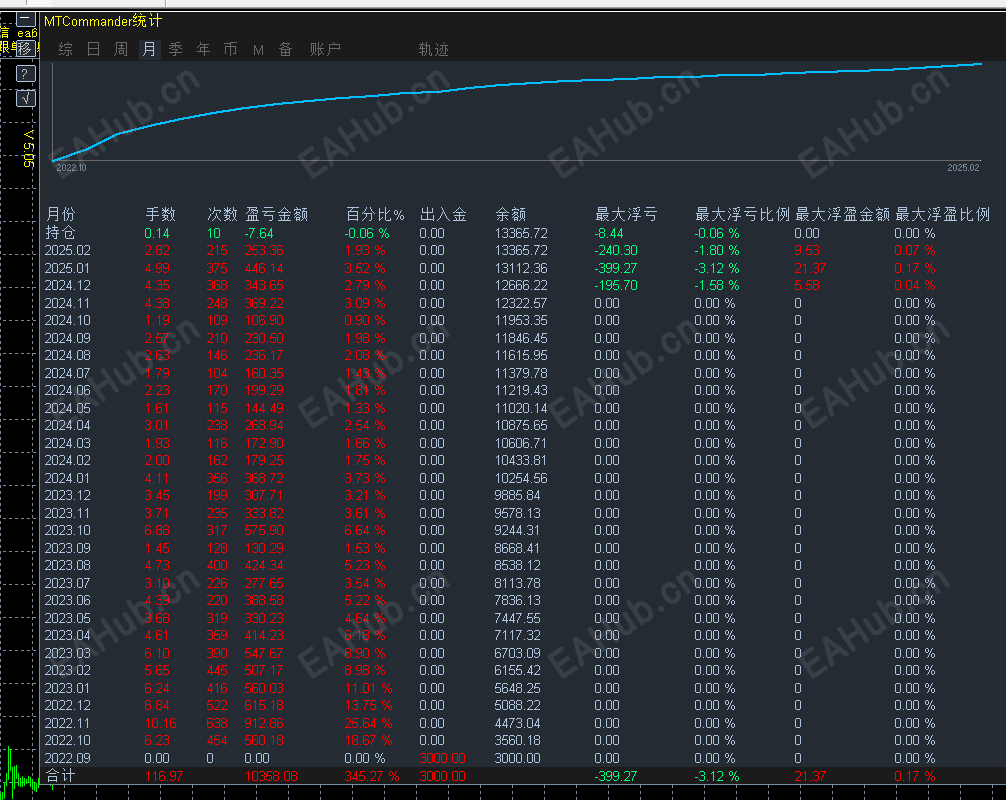Click total lots 116.97
This screenshot has width=1006, height=800.
tap(164, 776)
